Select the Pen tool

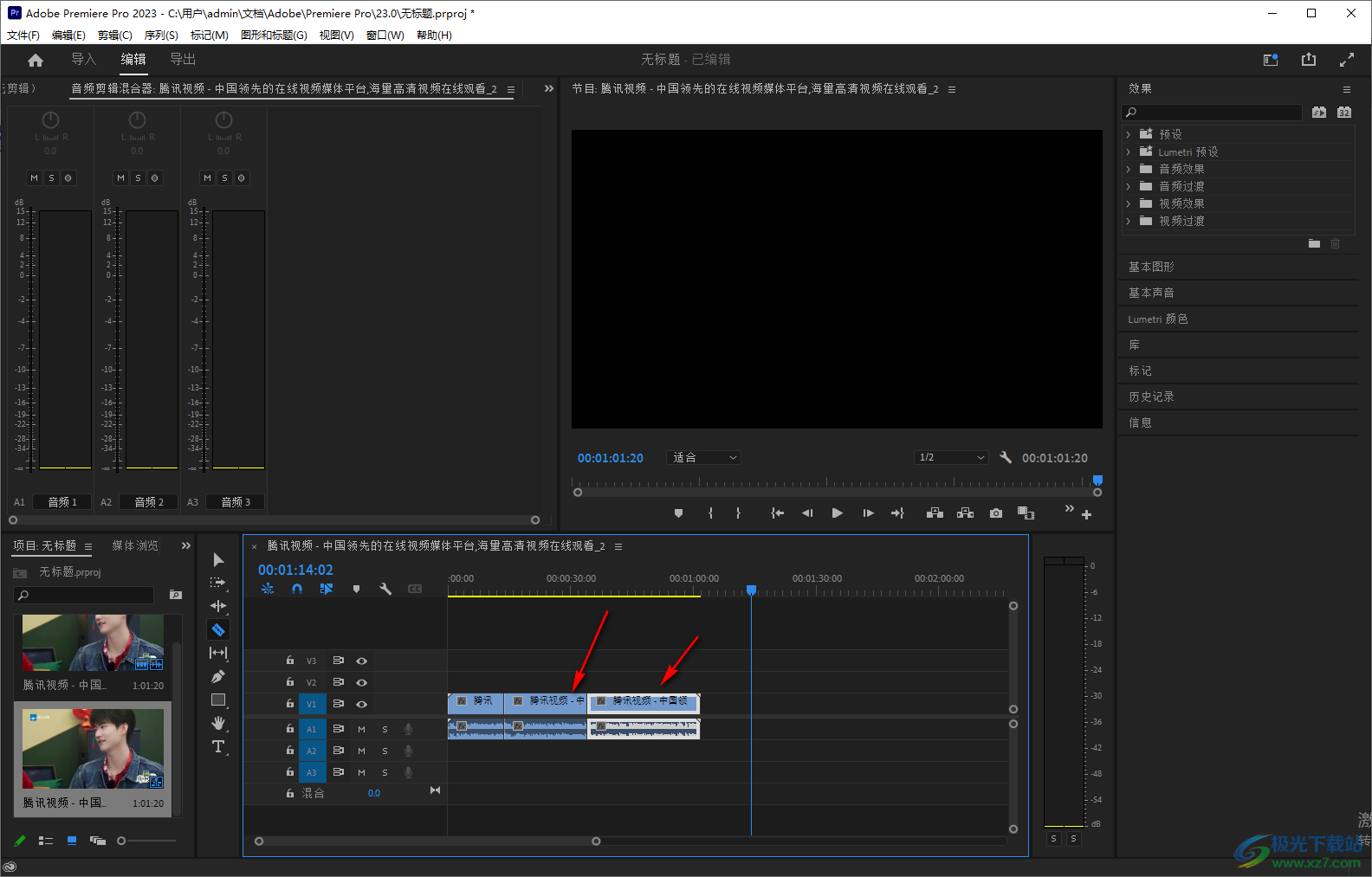(218, 676)
